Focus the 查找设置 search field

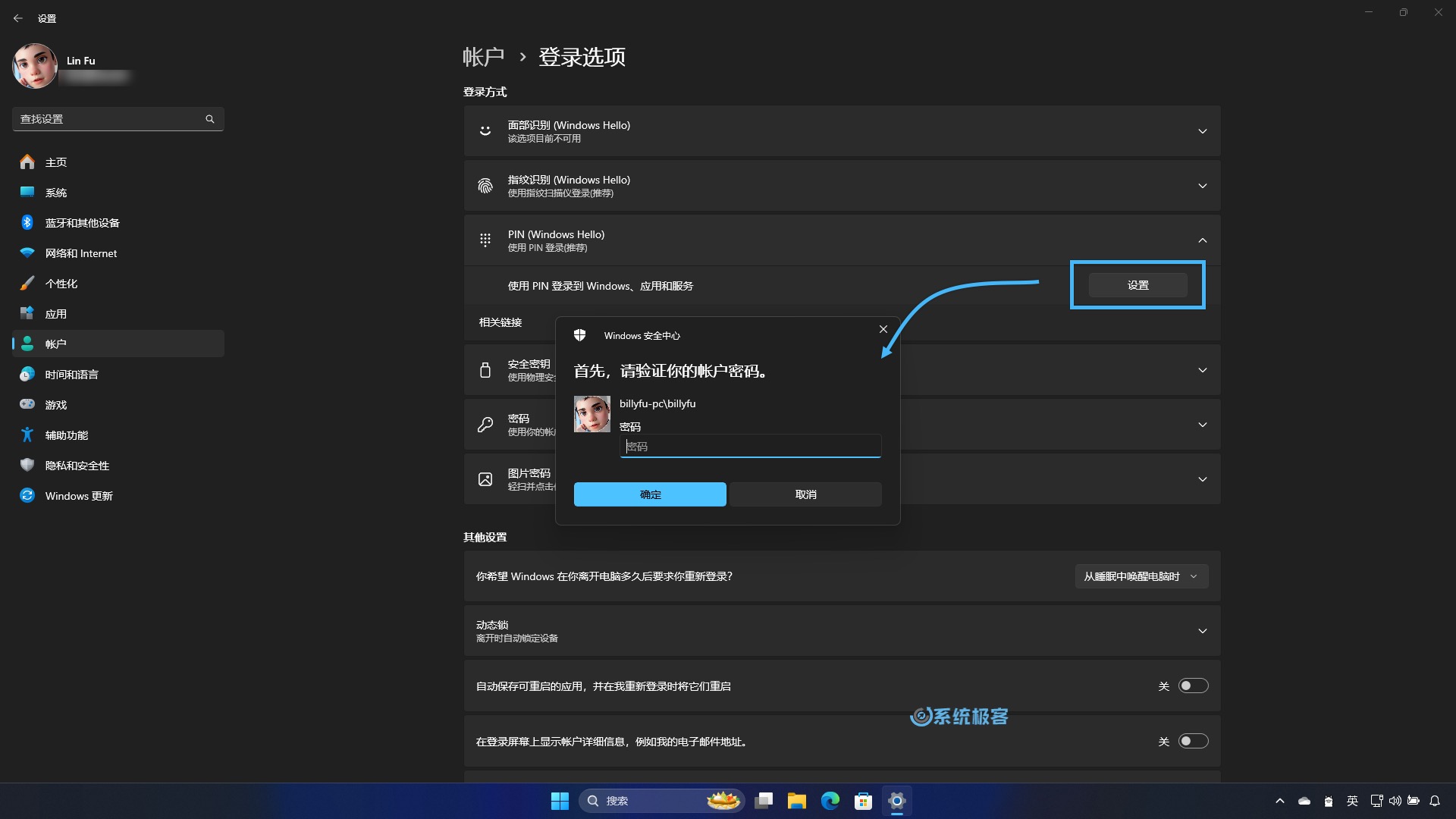click(x=118, y=119)
